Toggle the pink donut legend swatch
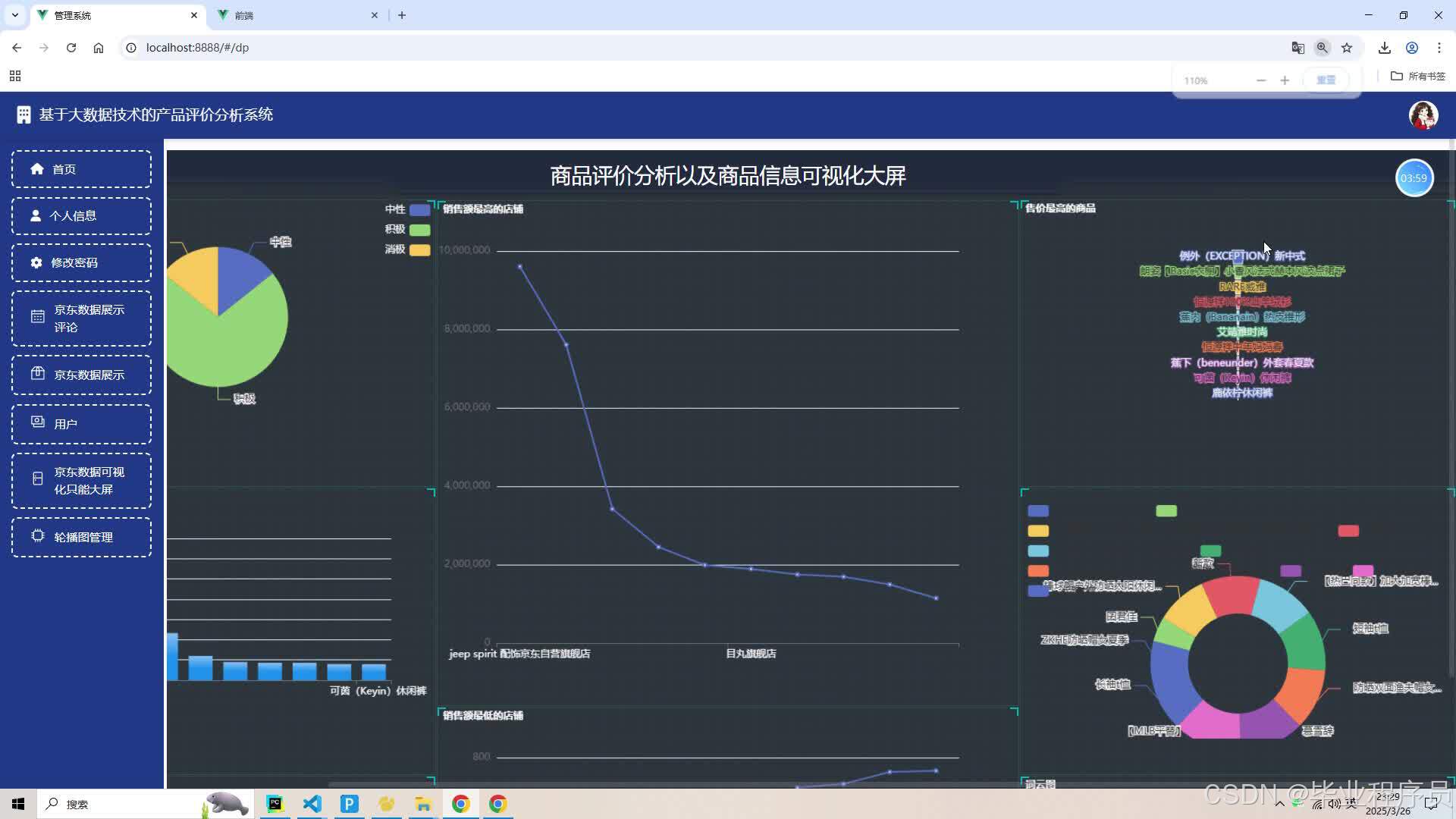This screenshot has width=1456, height=819. click(x=1363, y=571)
